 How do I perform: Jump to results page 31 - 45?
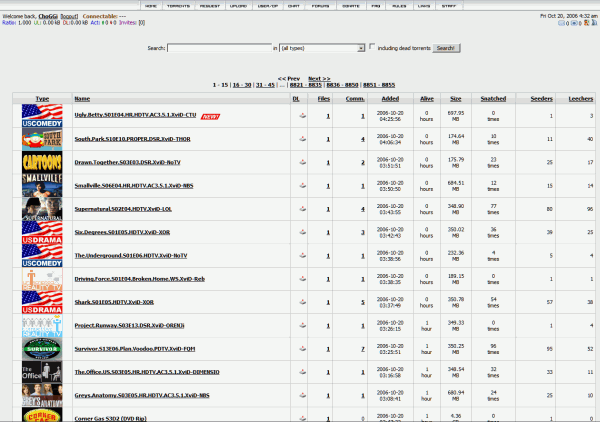pyautogui.click(x=265, y=85)
